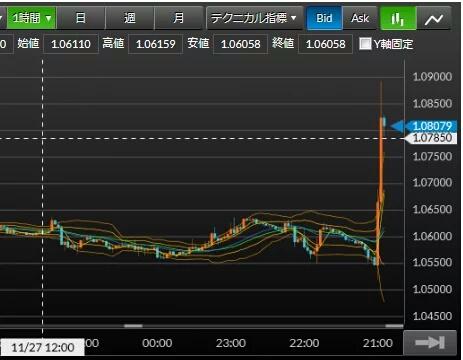This screenshot has height=360, width=463.
Task: Switch chart to 日 (daily) timeframe
Action: click(81, 18)
